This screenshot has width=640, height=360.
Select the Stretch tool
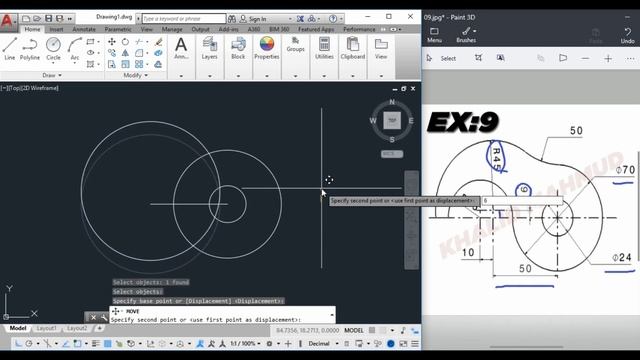111,64
